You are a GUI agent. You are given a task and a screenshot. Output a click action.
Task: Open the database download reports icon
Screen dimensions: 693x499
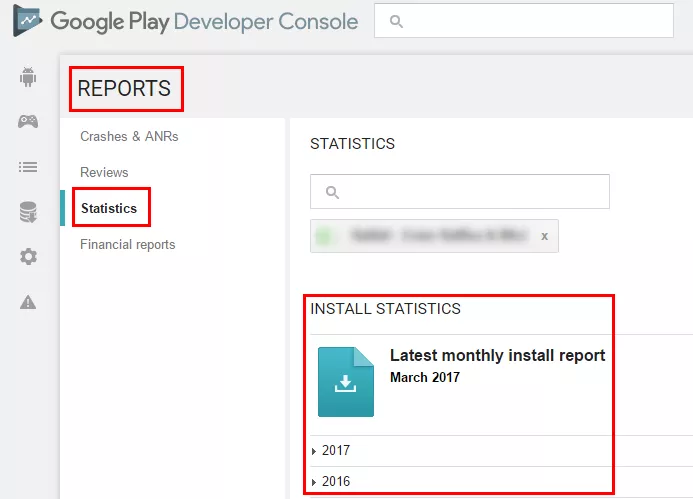tap(28, 212)
